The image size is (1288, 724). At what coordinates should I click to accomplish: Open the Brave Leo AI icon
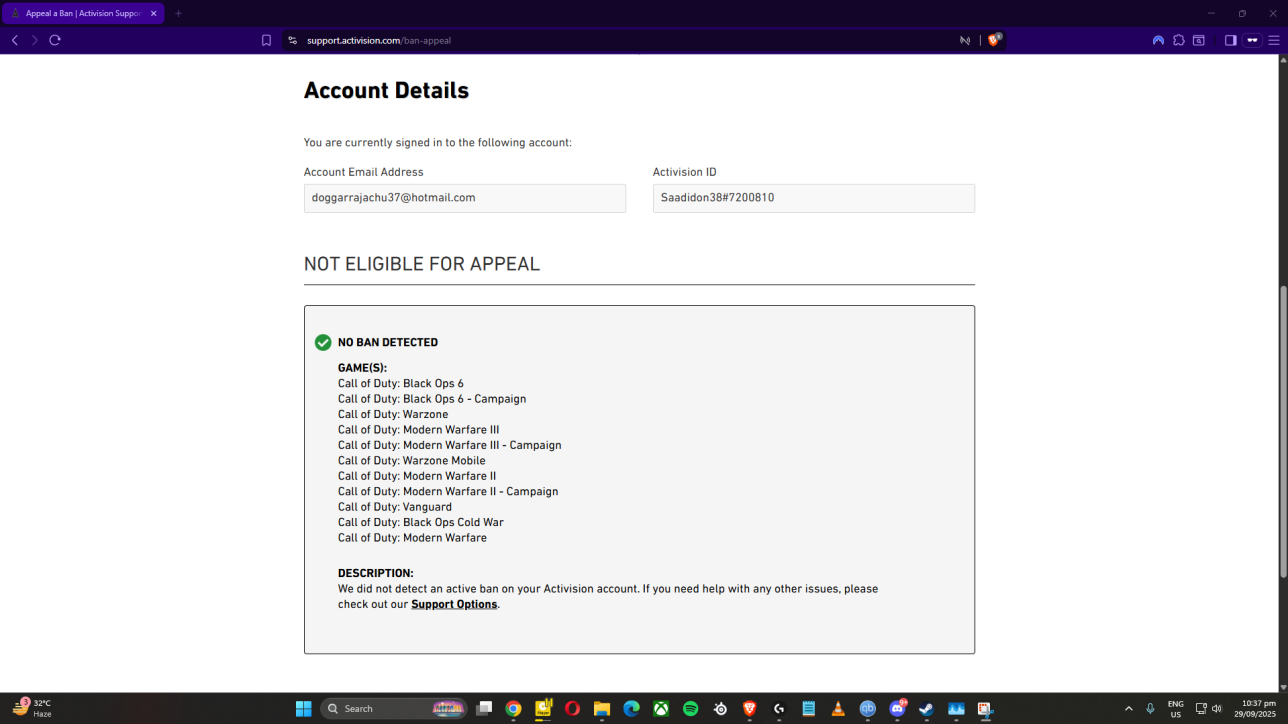click(1158, 40)
